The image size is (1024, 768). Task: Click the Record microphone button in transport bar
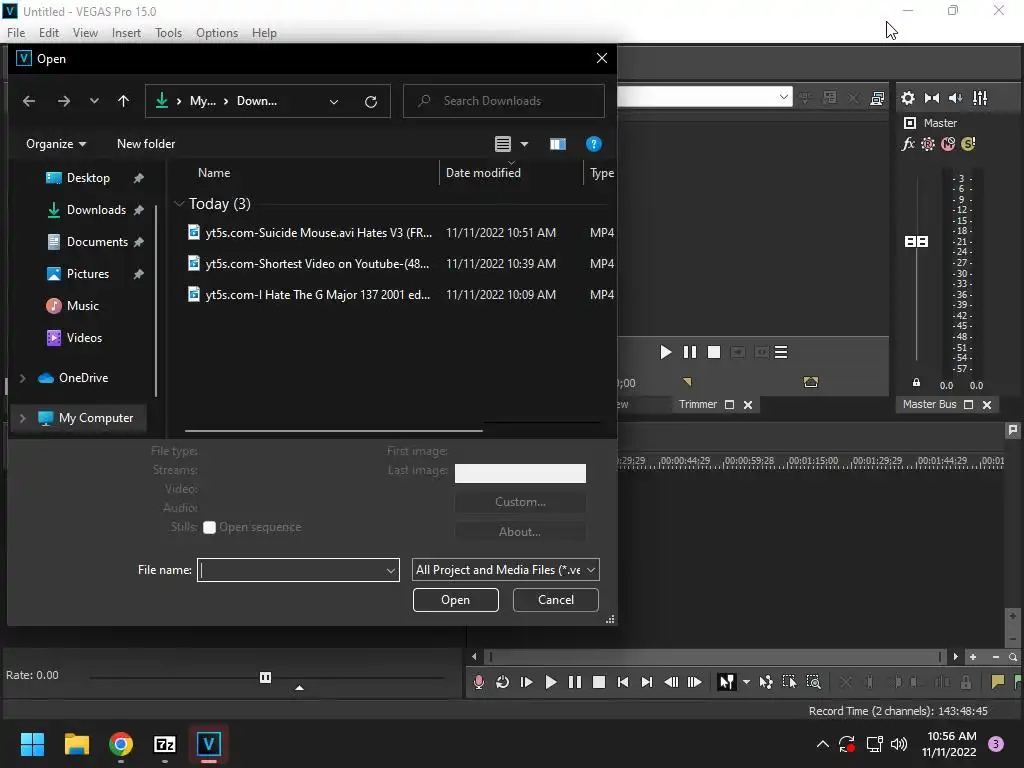[x=479, y=682]
